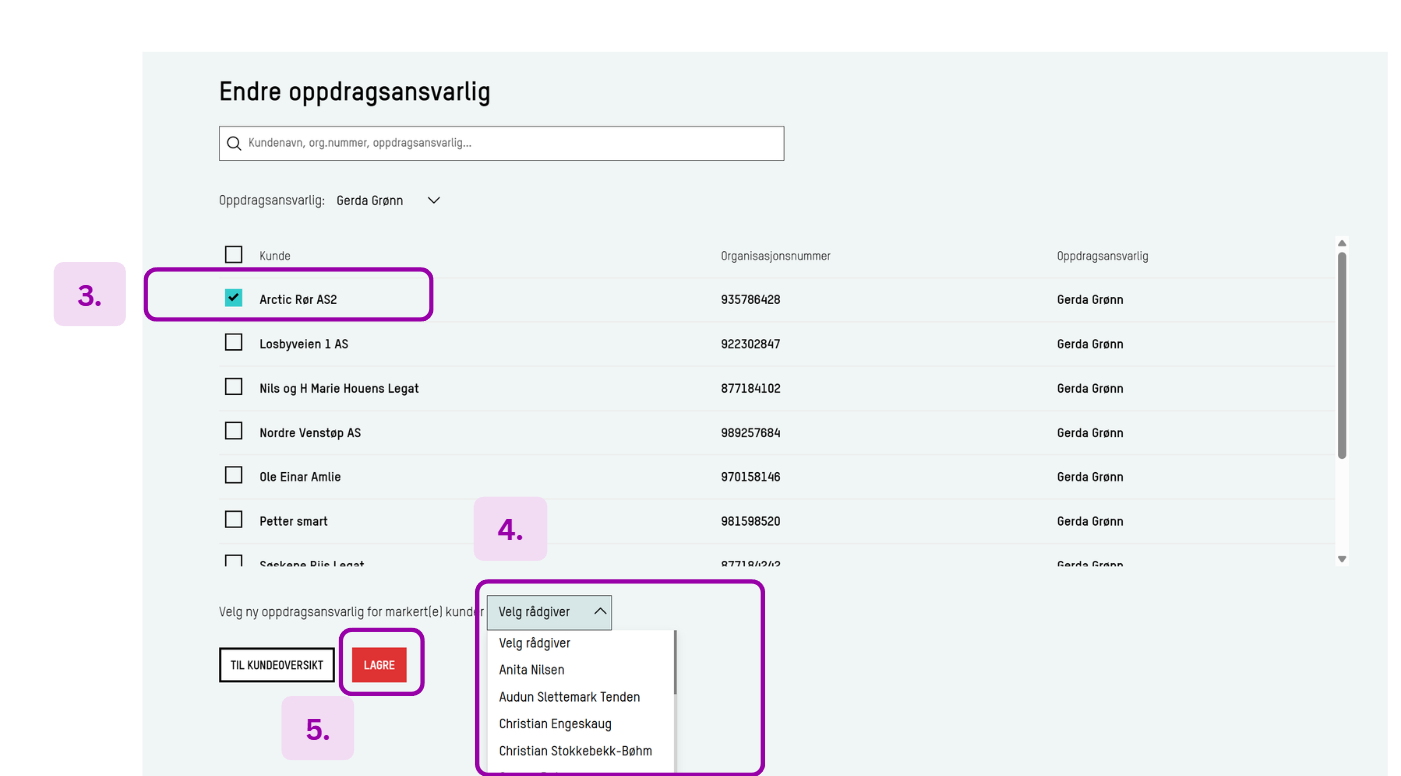
Task: Click the TIL KUNDEOVERSIKT button
Action: click(277, 666)
